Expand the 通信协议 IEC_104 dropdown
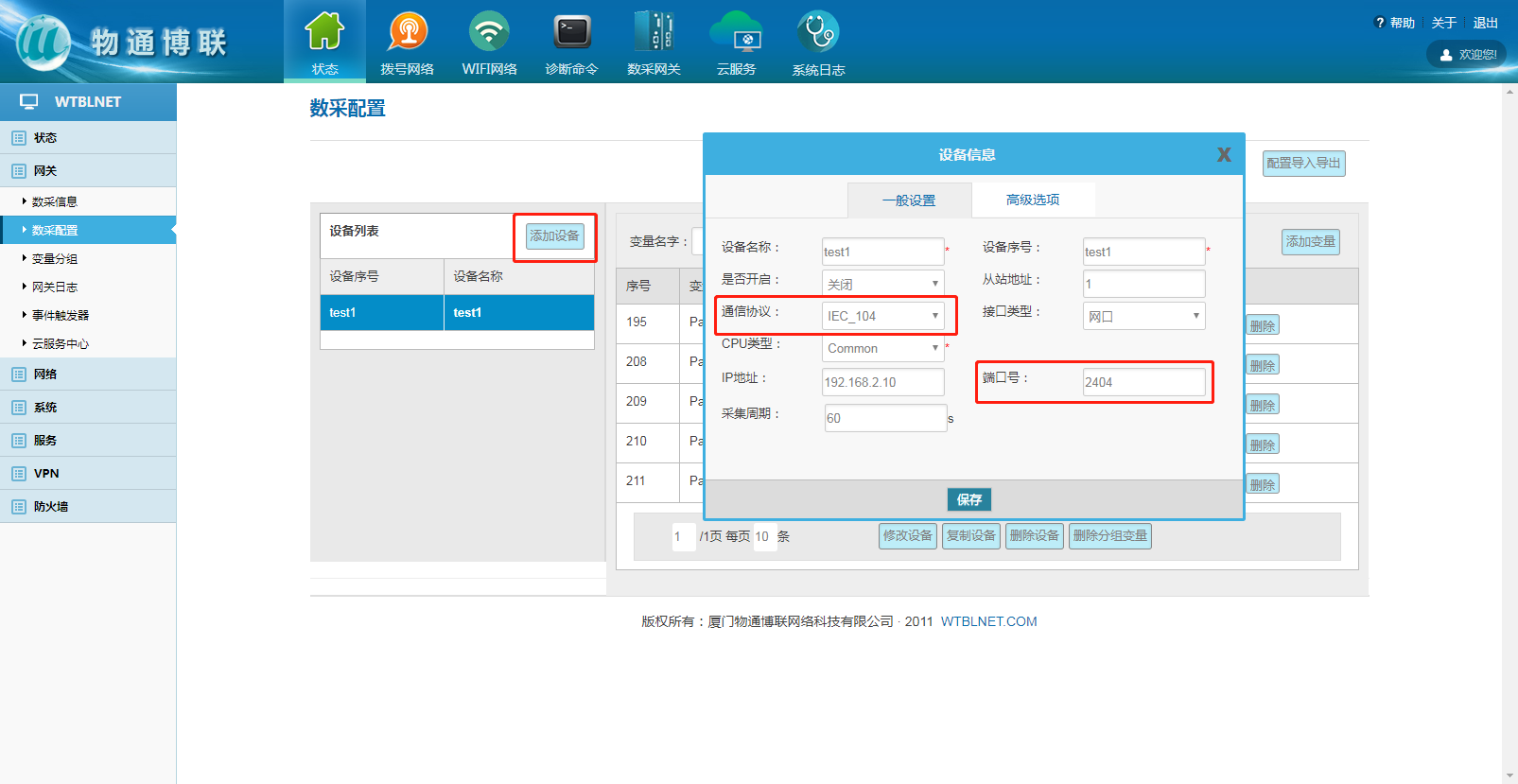The height and width of the screenshot is (784, 1518). [x=881, y=316]
